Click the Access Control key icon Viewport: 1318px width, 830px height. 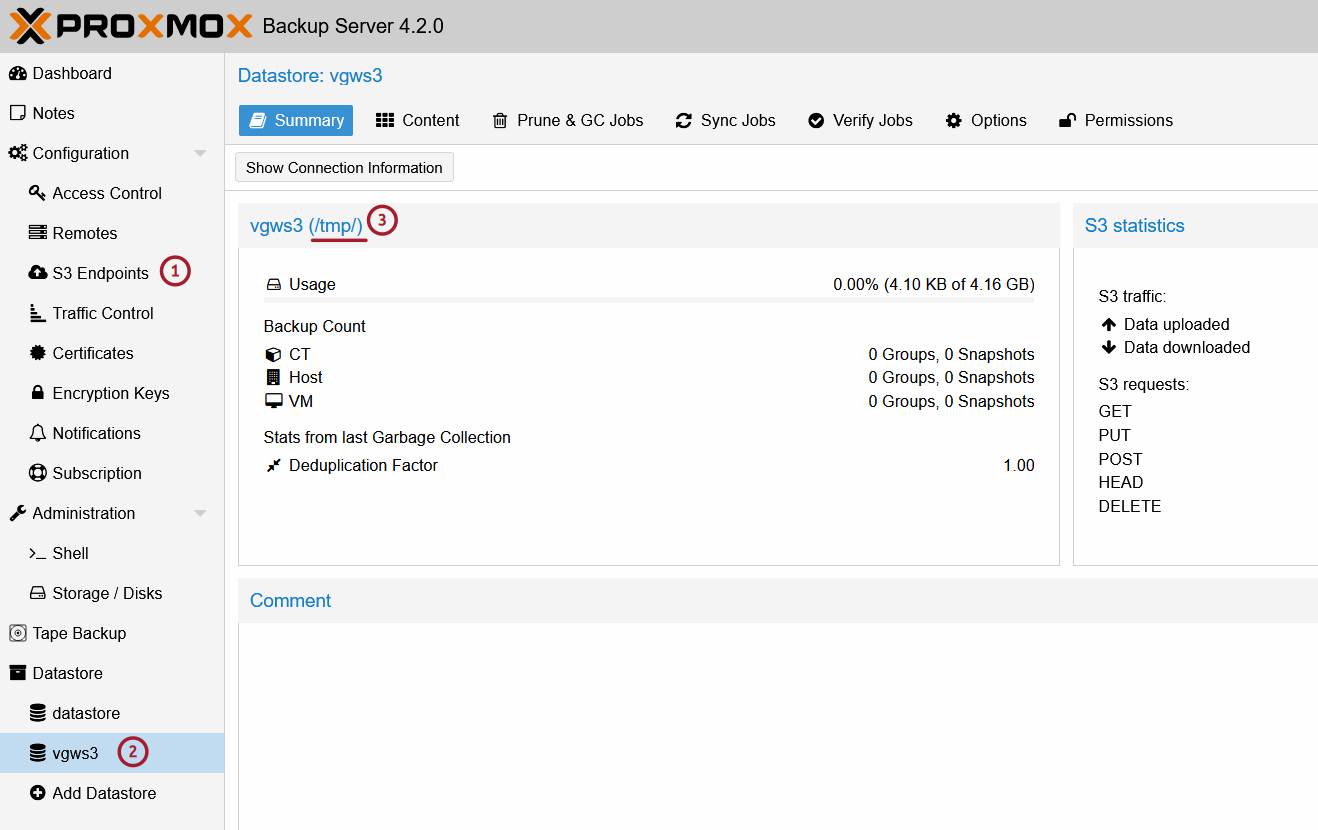[x=38, y=193]
